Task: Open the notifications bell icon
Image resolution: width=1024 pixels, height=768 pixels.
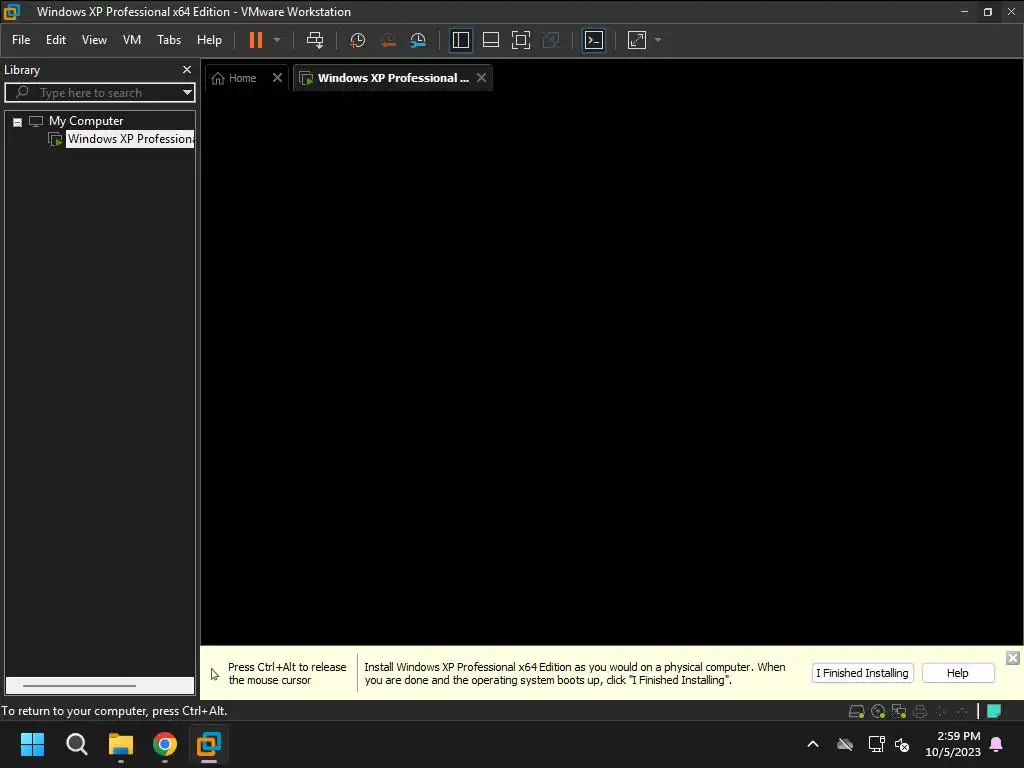Action: tap(997, 744)
